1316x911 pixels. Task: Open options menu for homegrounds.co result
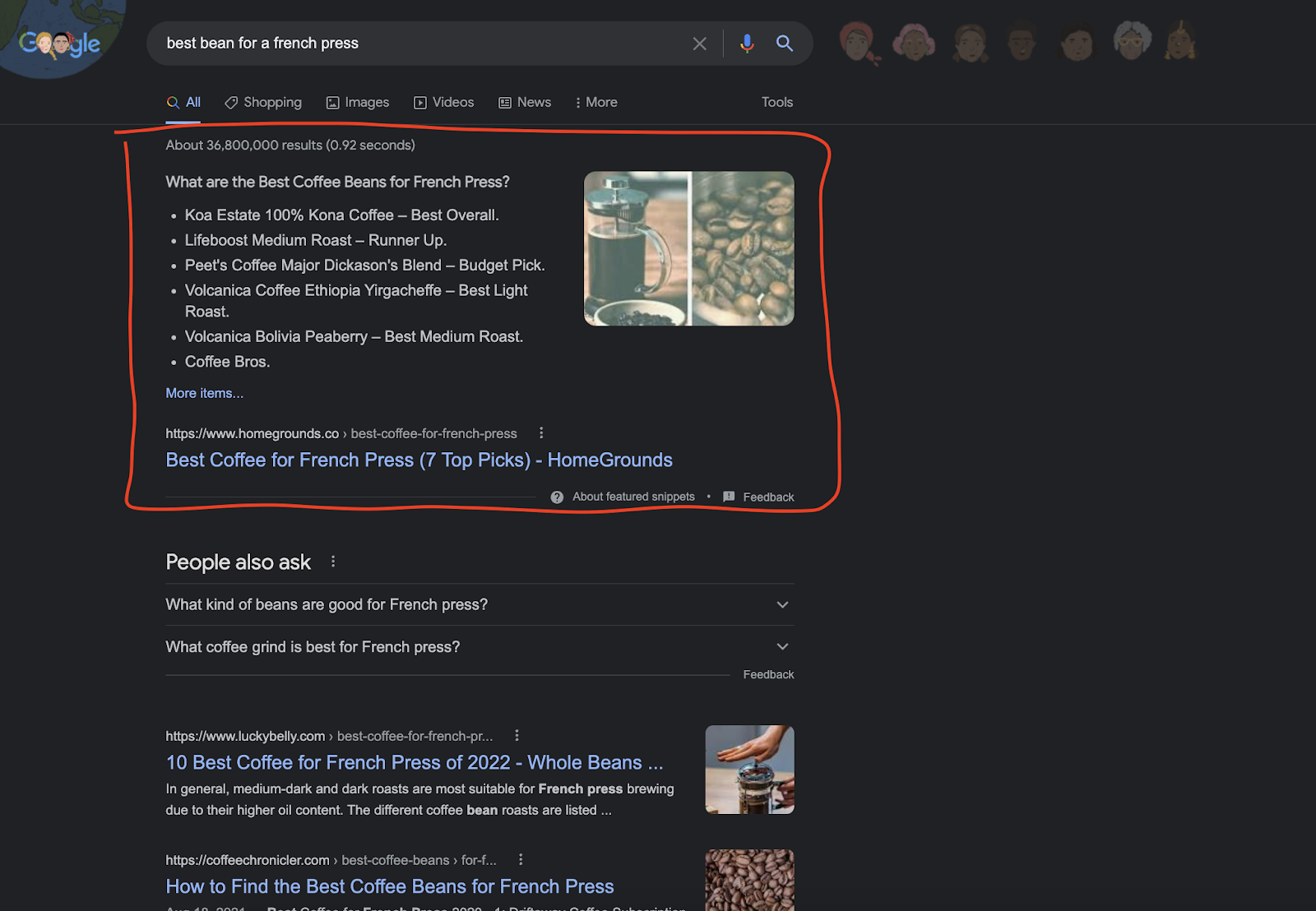pos(541,433)
